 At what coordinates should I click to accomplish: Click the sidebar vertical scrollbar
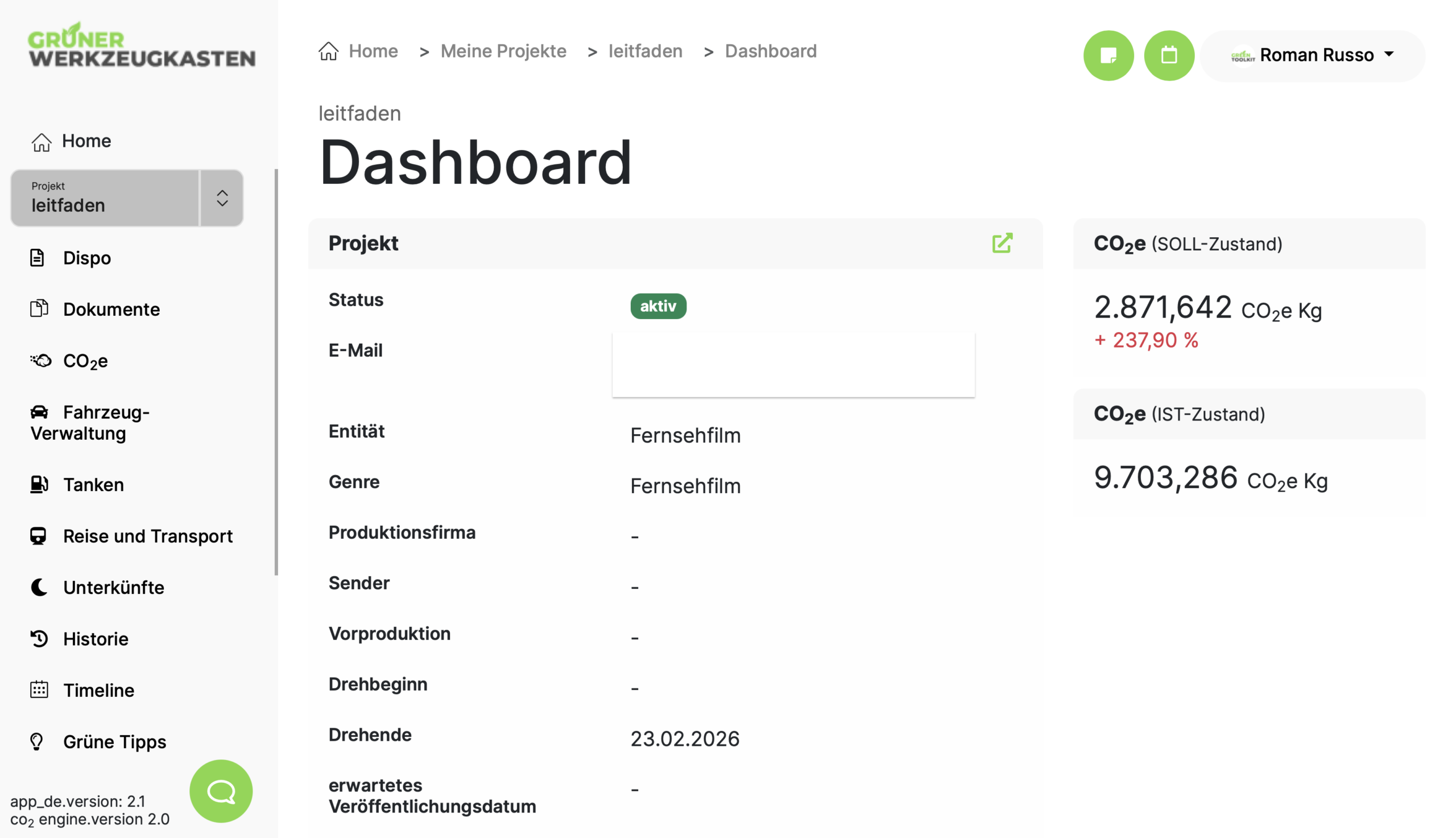pyautogui.click(x=276, y=371)
